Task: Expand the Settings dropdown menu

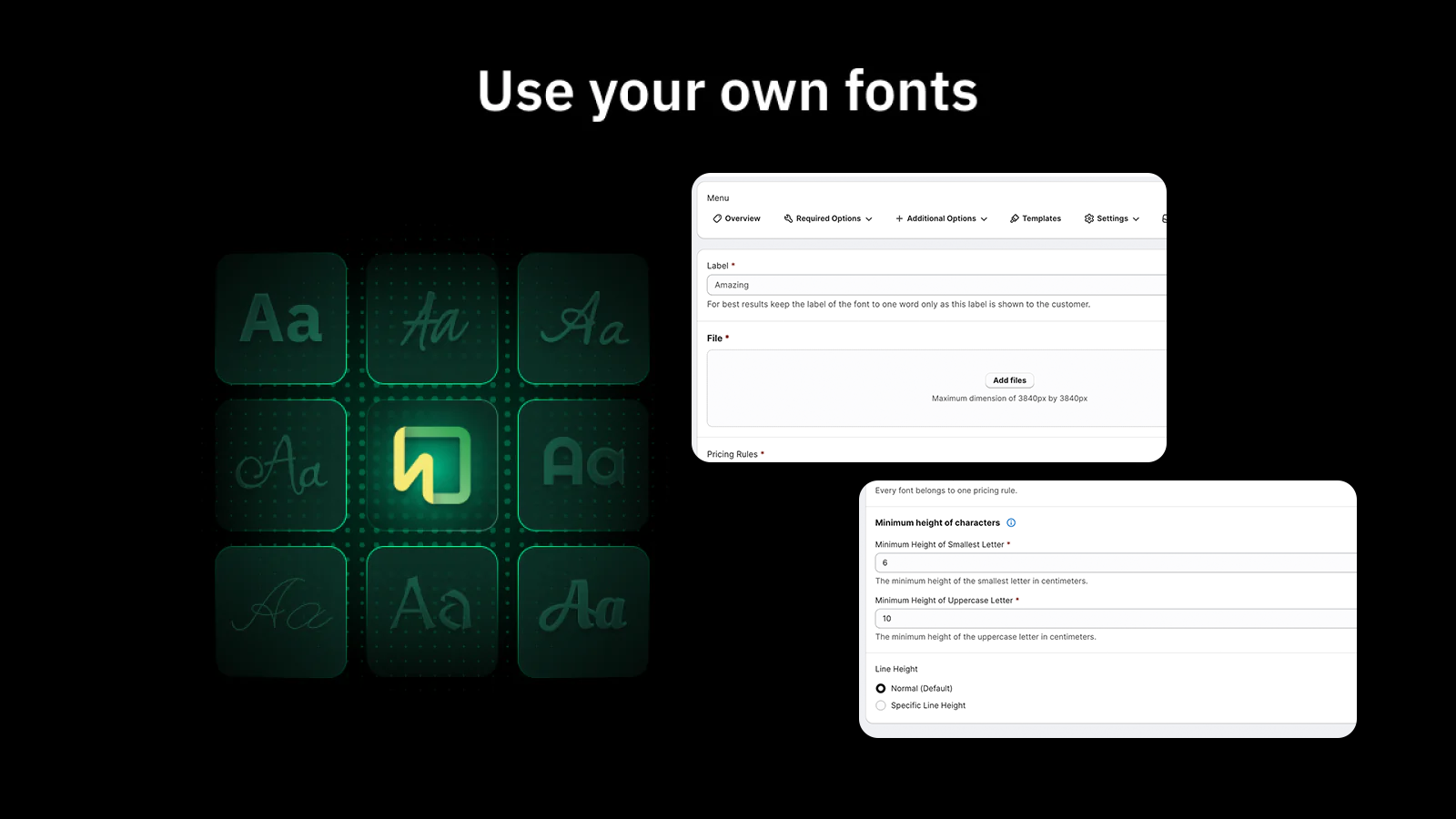Action: pos(1112,219)
